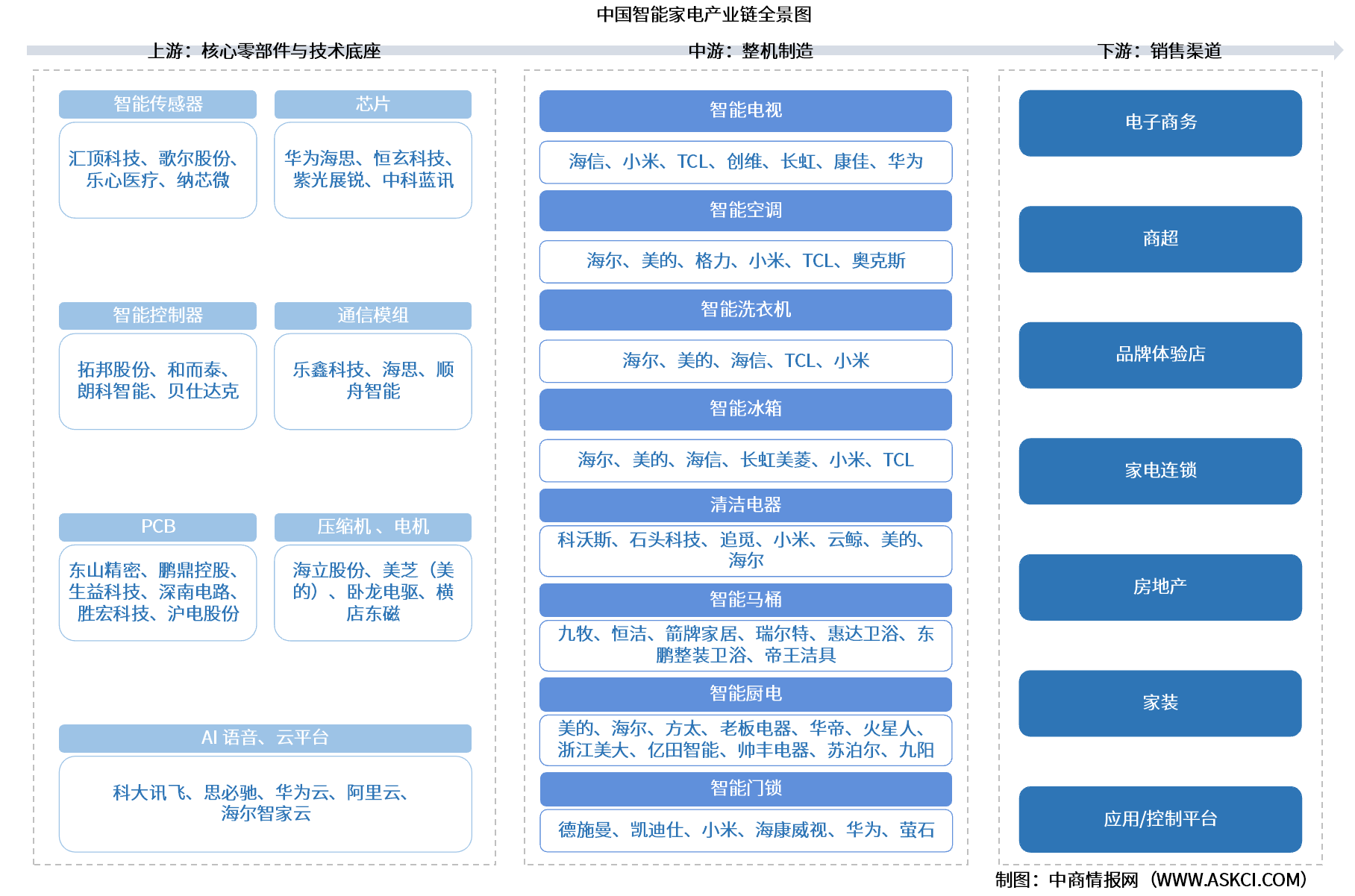
Task: Click the 芯片 header
Action: coord(373,104)
